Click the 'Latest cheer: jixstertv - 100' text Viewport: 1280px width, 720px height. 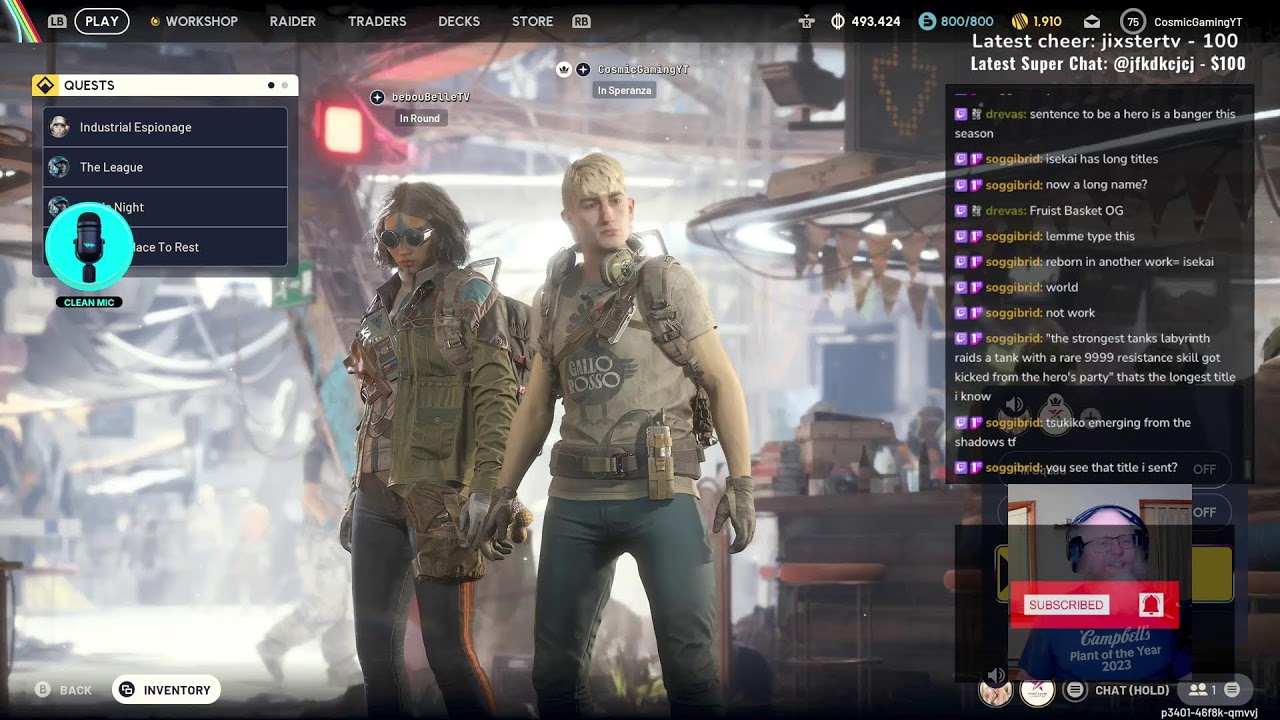1105,41
